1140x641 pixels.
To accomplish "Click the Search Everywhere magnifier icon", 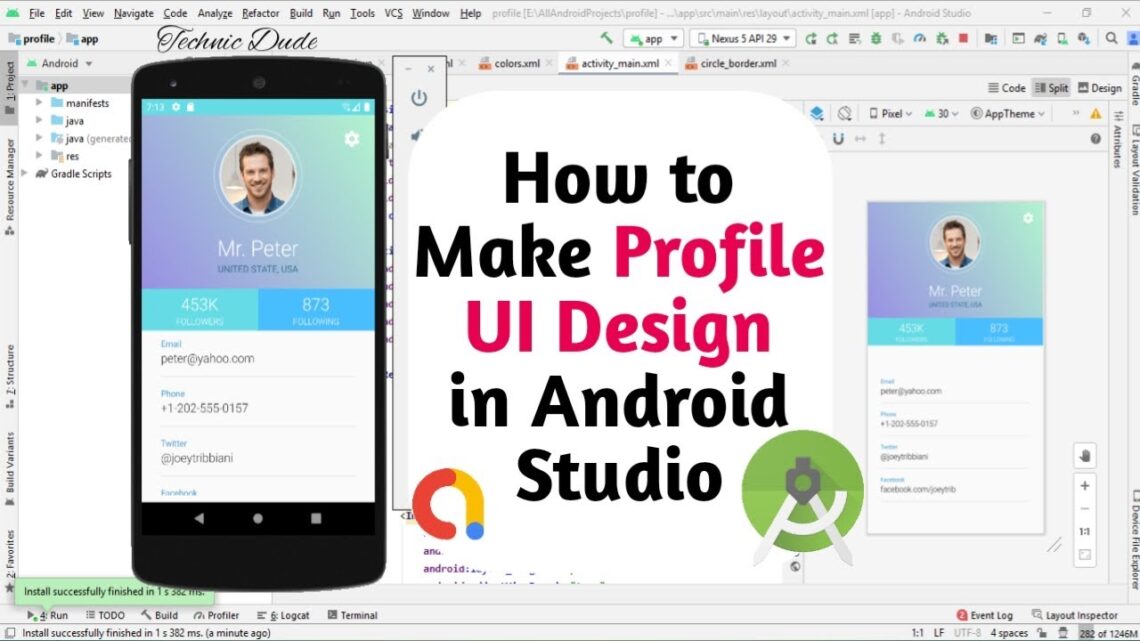I will point(1112,38).
